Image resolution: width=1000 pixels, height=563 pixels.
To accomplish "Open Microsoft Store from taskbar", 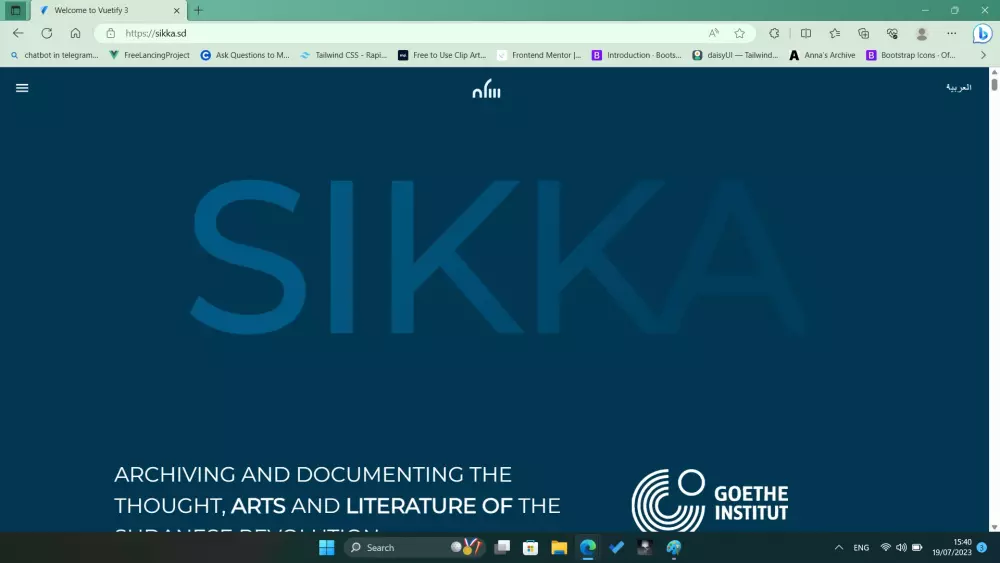I will (x=531, y=548).
